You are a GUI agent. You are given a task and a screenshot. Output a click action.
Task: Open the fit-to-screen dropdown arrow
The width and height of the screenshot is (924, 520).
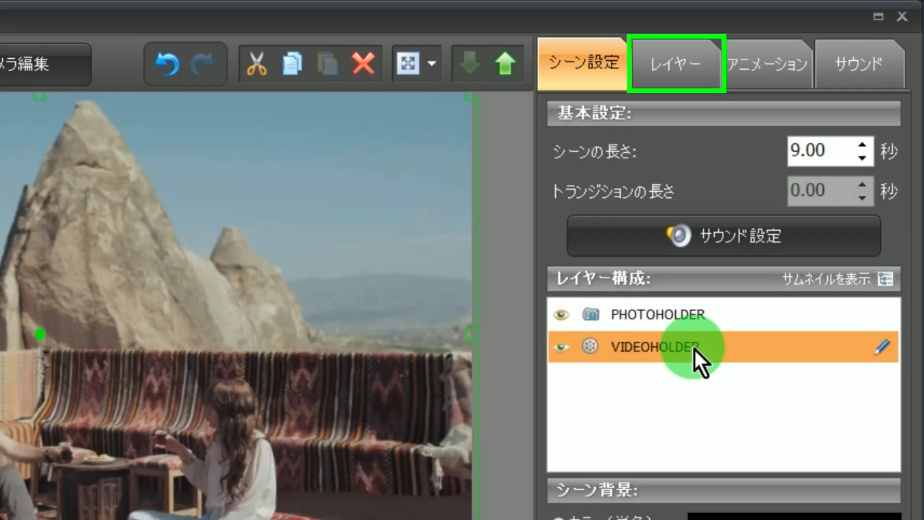pyautogui.click(x=432, y=64)
